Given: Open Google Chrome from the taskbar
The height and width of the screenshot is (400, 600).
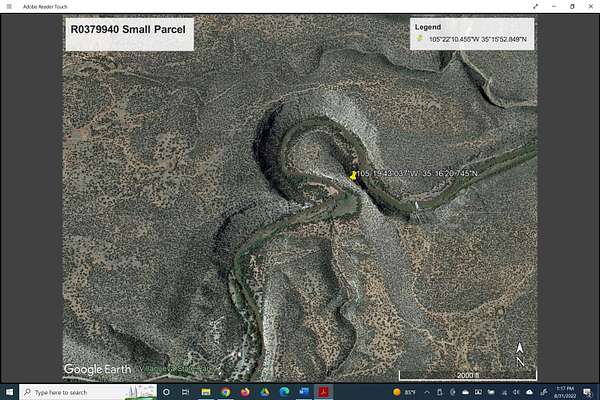Looking at the screenshot, I should click(226, 392).
